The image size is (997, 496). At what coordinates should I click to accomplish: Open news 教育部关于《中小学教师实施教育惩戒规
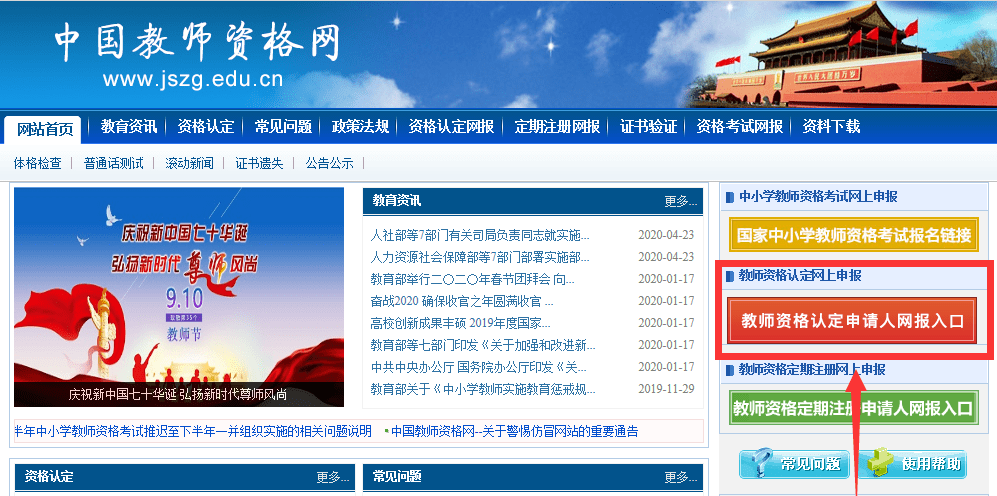(x=483, y=389)
